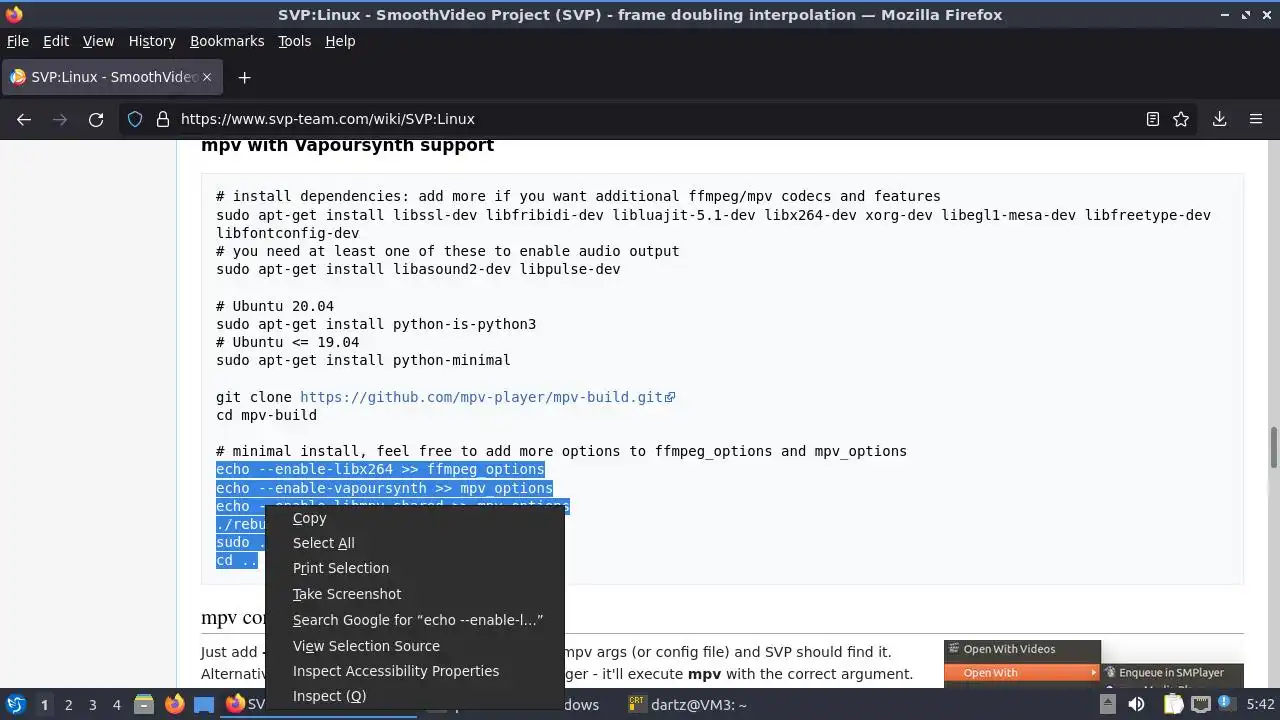
Task: Choose View Selection Source from context menu
Action: (414, 646)
